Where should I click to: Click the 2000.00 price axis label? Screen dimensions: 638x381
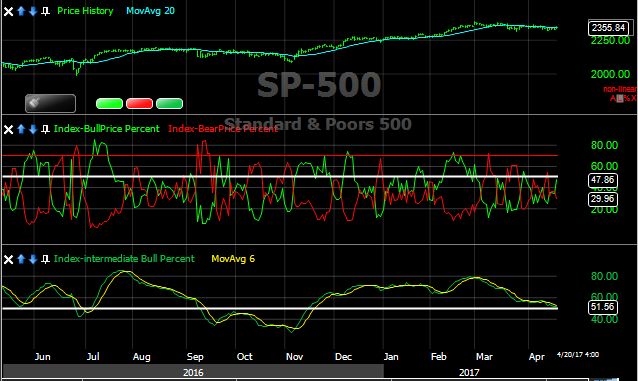pyautogui.click(x=610, y=74)
